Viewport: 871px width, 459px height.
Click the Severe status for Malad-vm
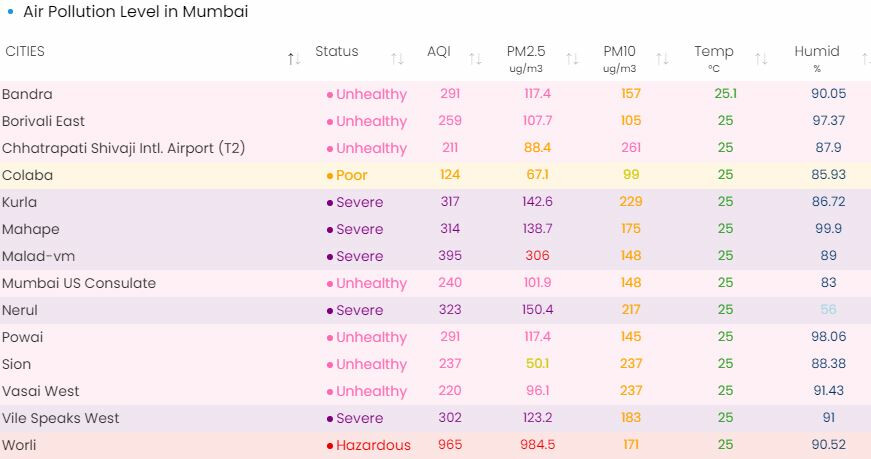point(359,256)
